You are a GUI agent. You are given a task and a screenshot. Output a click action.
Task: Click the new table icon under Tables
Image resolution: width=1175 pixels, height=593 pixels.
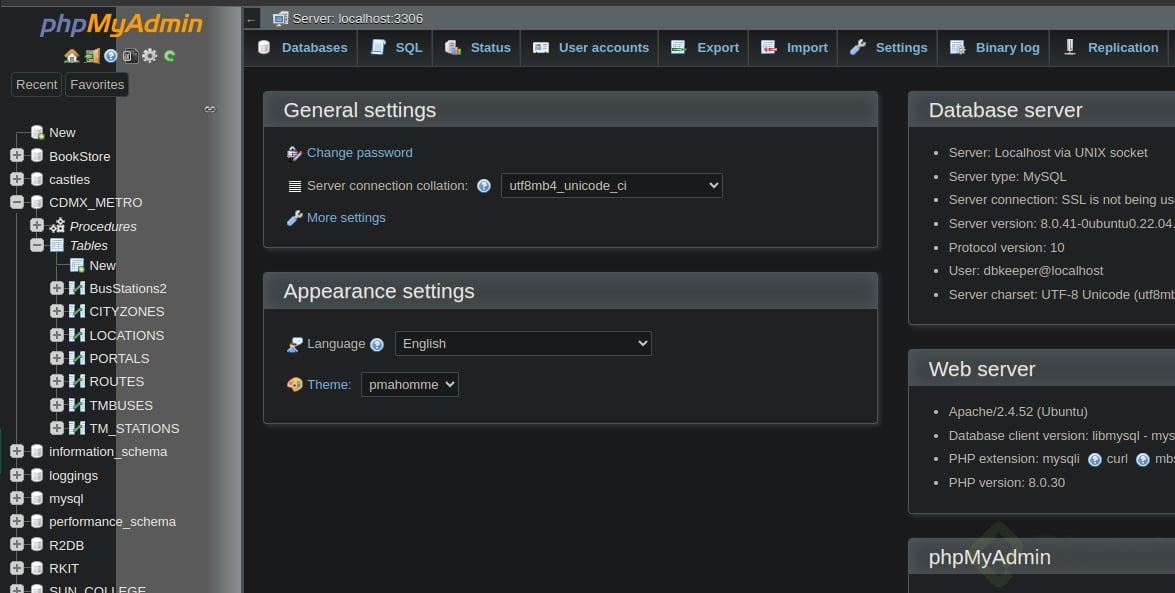(76, 265)
